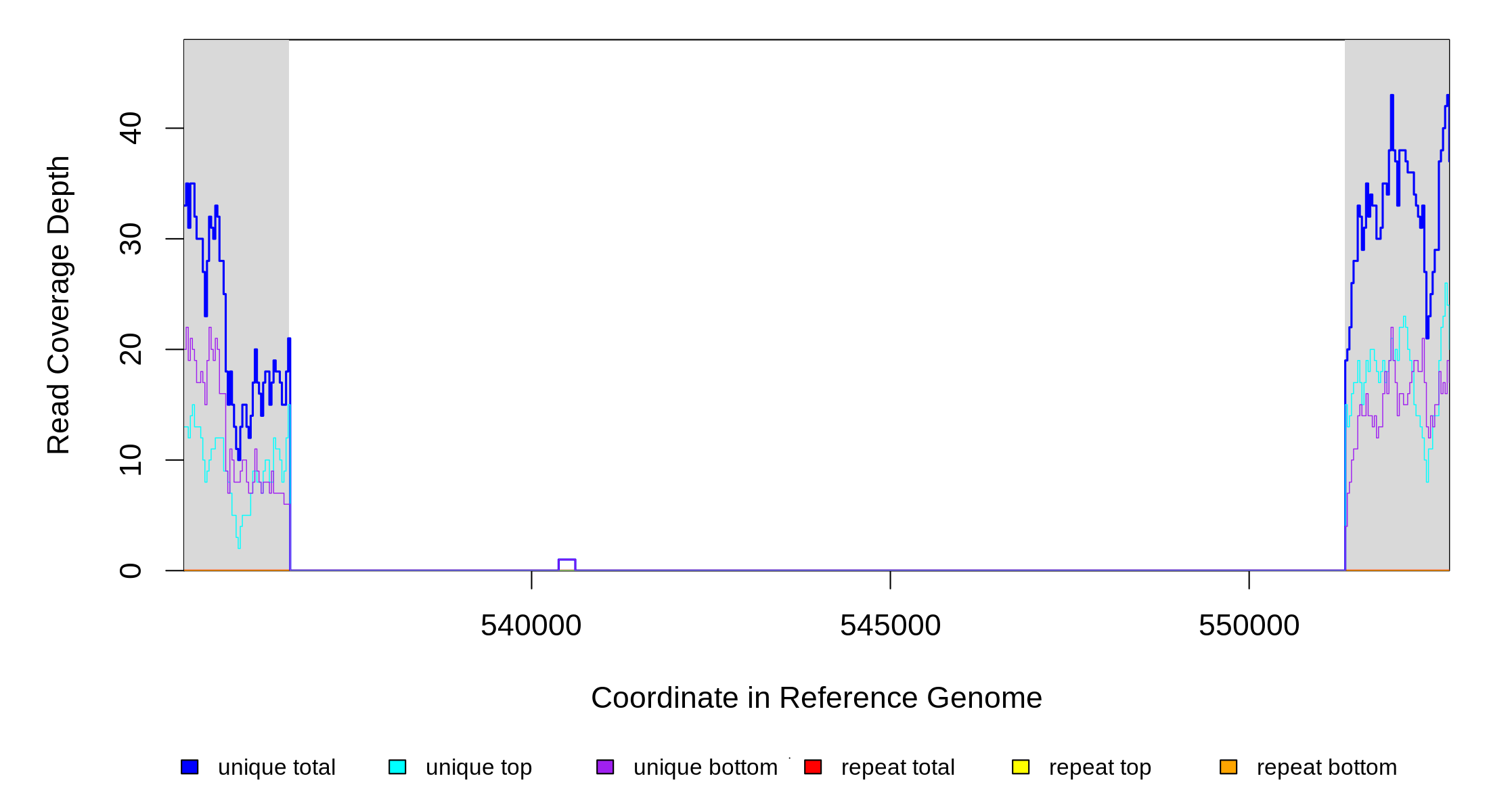Click the blue unique total legend swatch
The image size is (1489, 812).
pos(190,767)
